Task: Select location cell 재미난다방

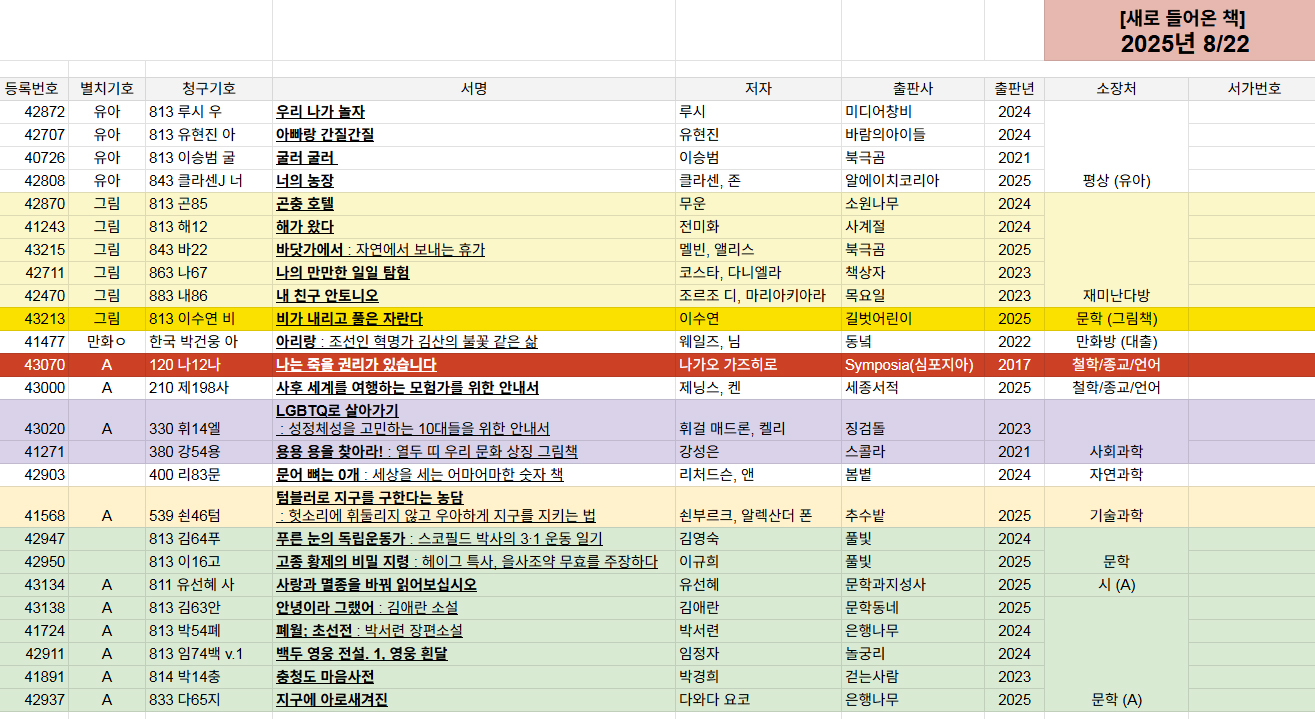Action: point(1116,250)
